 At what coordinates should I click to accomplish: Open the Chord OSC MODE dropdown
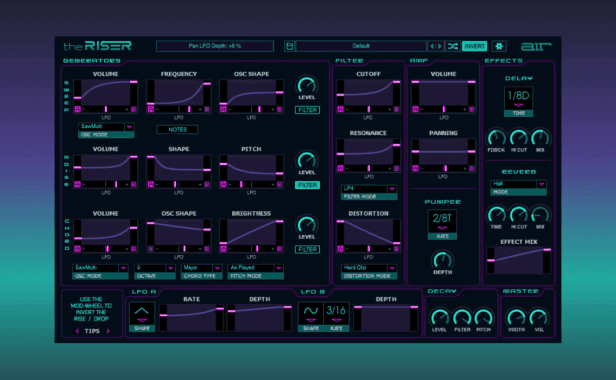(100, 268)
